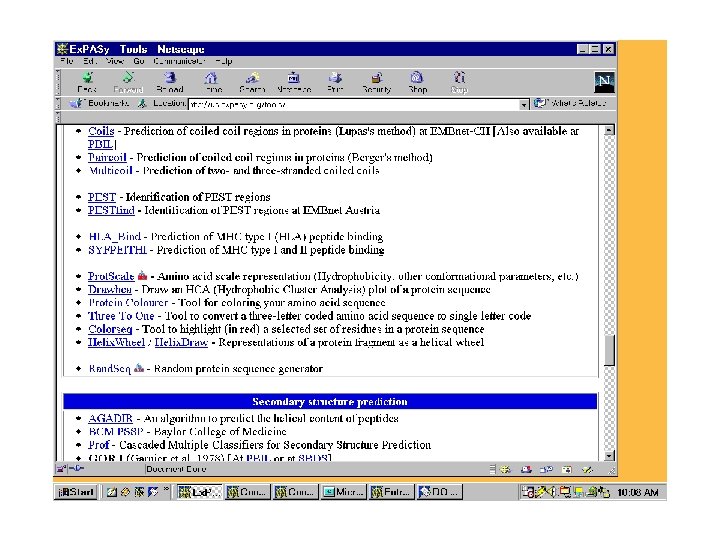720x540 pixels.
Task: Click the What's Related button
Action: (570, 103)
